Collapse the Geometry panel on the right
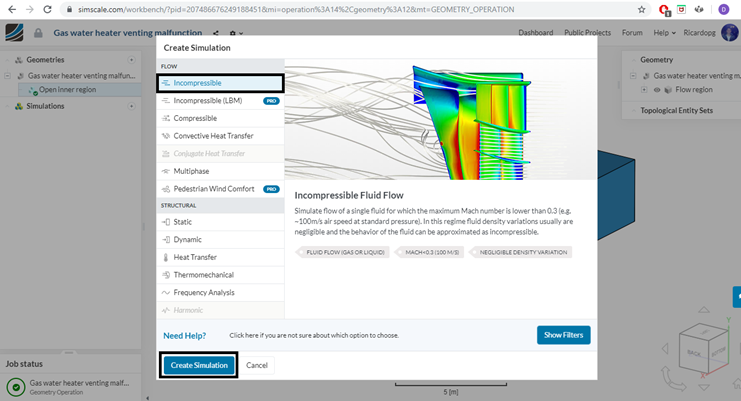Image resolution: width=741 pixels, height=401 pixels. 633,60
